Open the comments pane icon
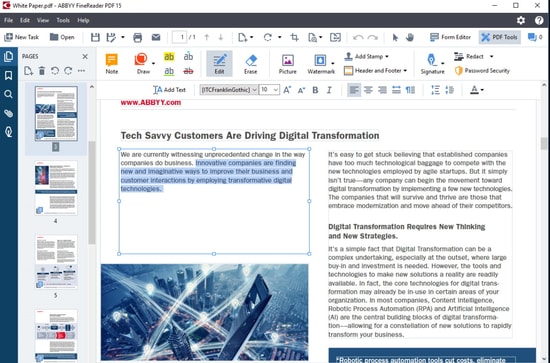The width and height of the screenshot is (550, 363). [x=535, y=37]
